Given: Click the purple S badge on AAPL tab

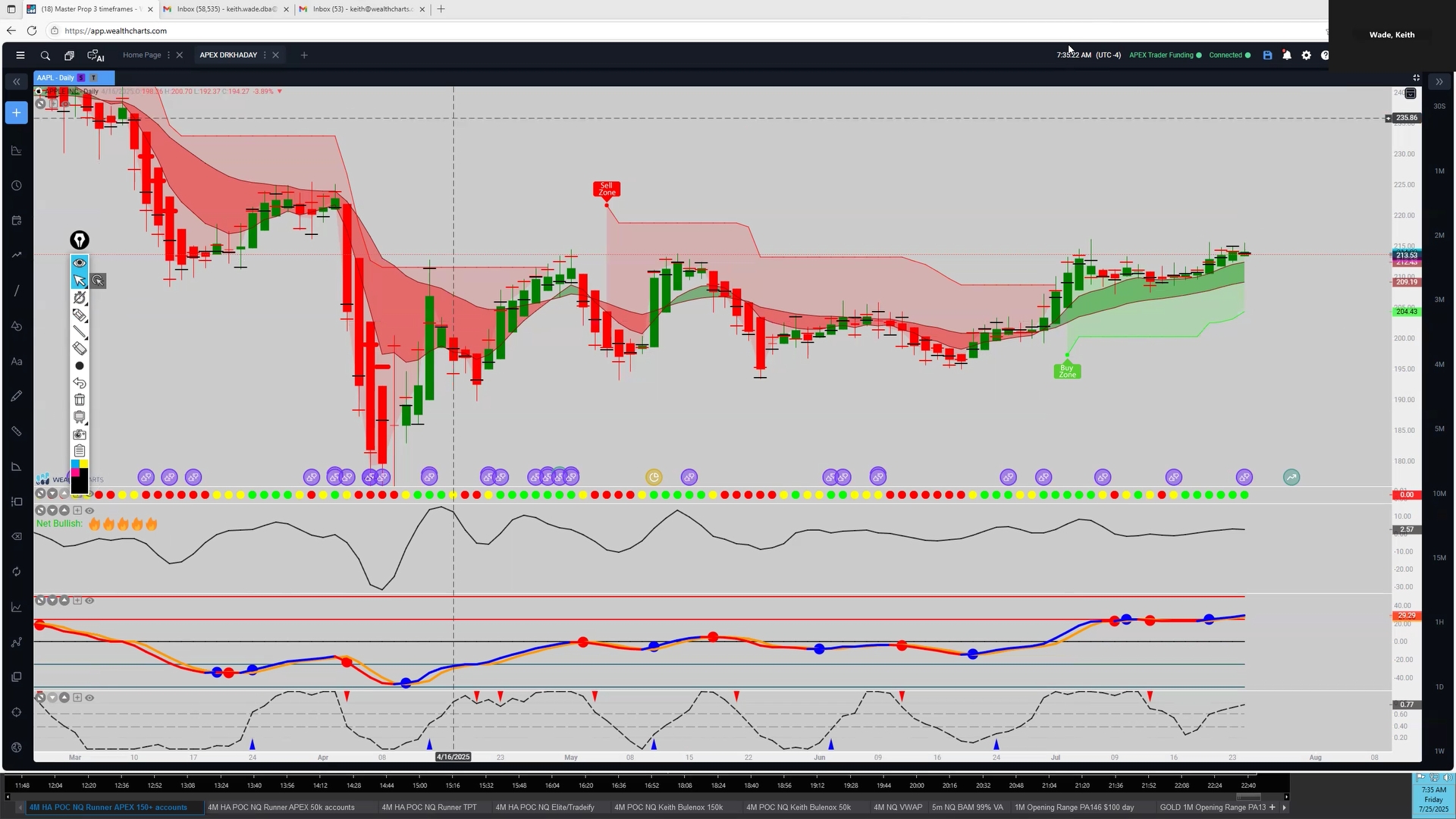Looking at the screenshot, I should pyautogui.click(x=81, y=78).
